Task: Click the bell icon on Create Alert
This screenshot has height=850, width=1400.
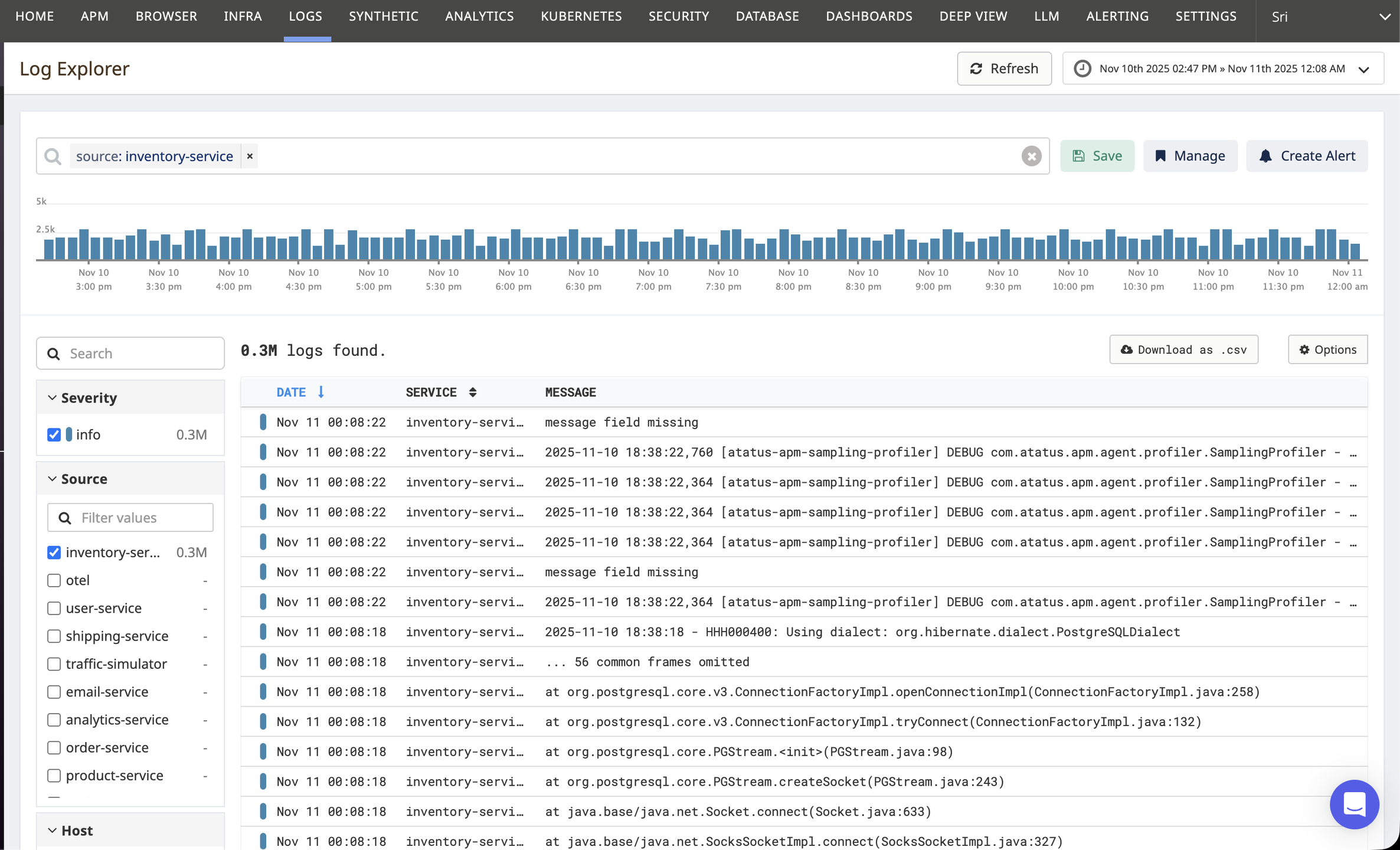Action: 1265,156
